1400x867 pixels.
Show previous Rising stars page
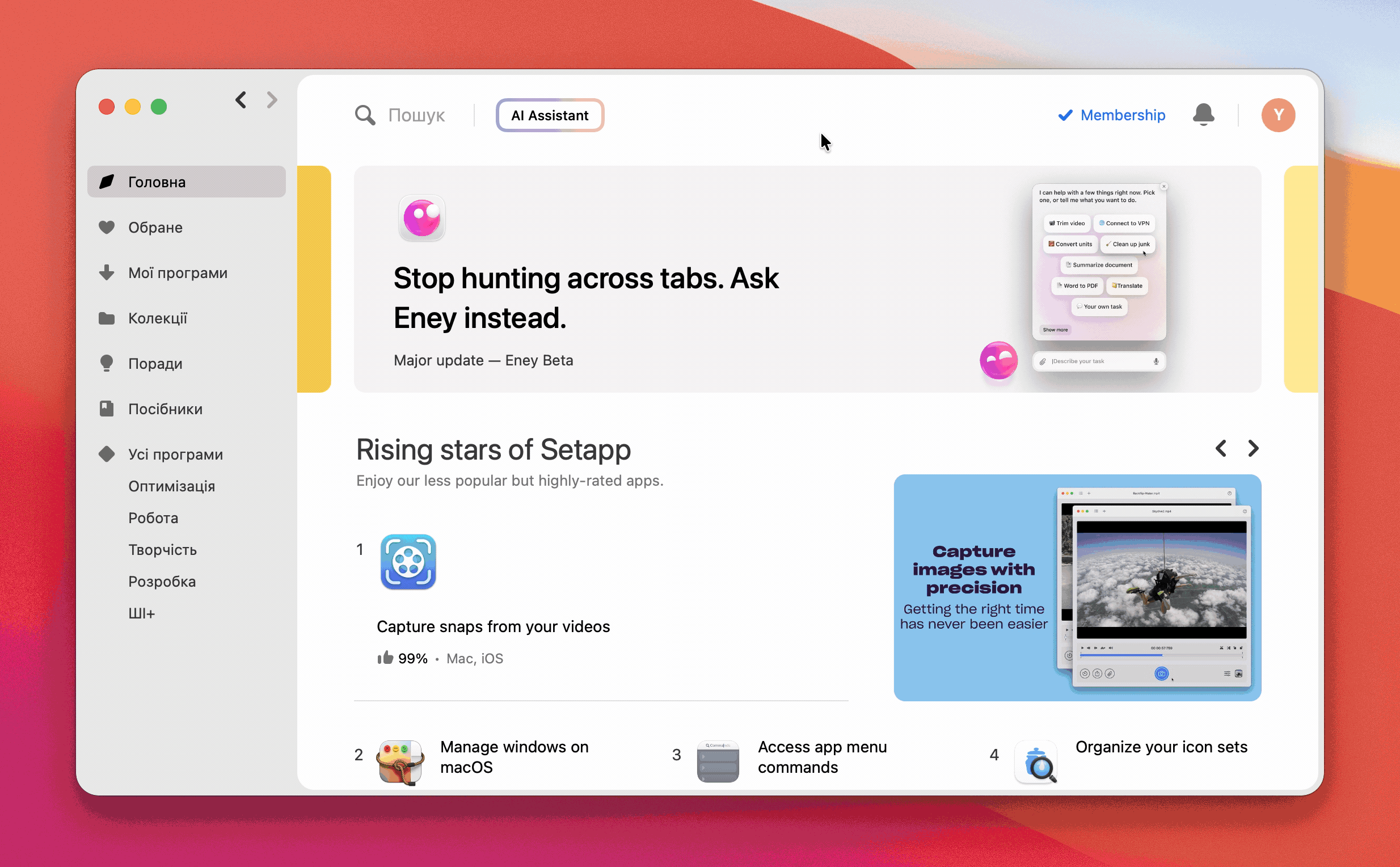(1221, 448)
